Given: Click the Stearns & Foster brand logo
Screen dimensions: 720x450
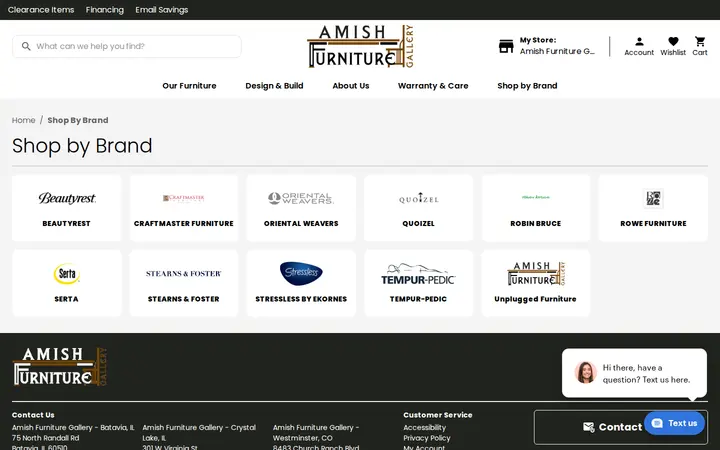Looking at the screenshot, I should (184, 274).
